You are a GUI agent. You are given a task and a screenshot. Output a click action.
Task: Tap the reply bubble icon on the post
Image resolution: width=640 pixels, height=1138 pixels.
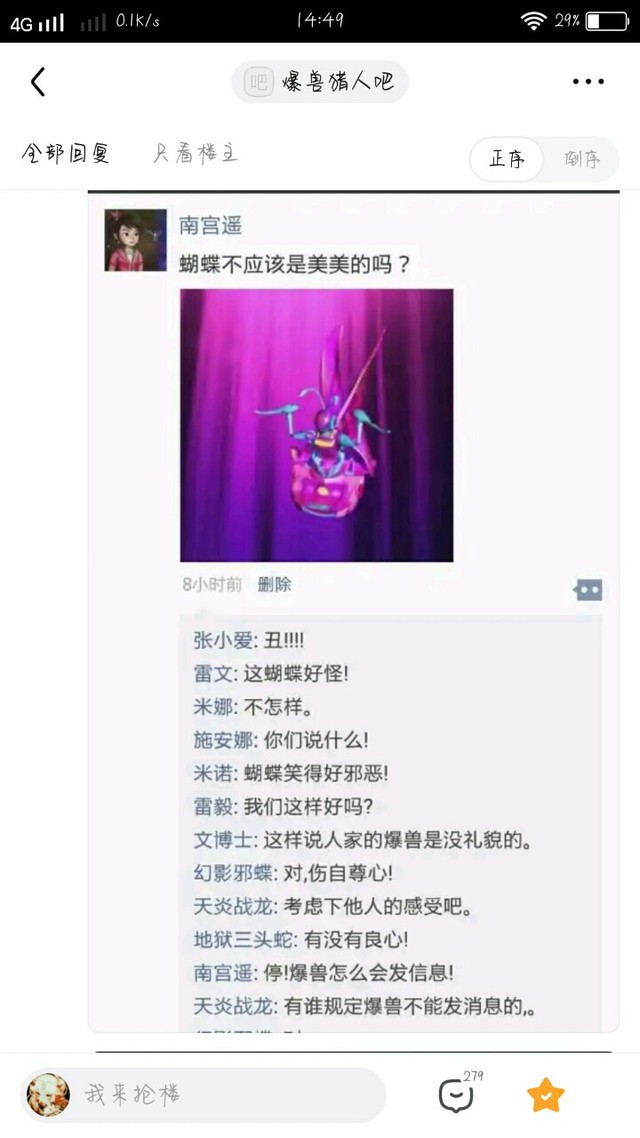pos(588,590)
